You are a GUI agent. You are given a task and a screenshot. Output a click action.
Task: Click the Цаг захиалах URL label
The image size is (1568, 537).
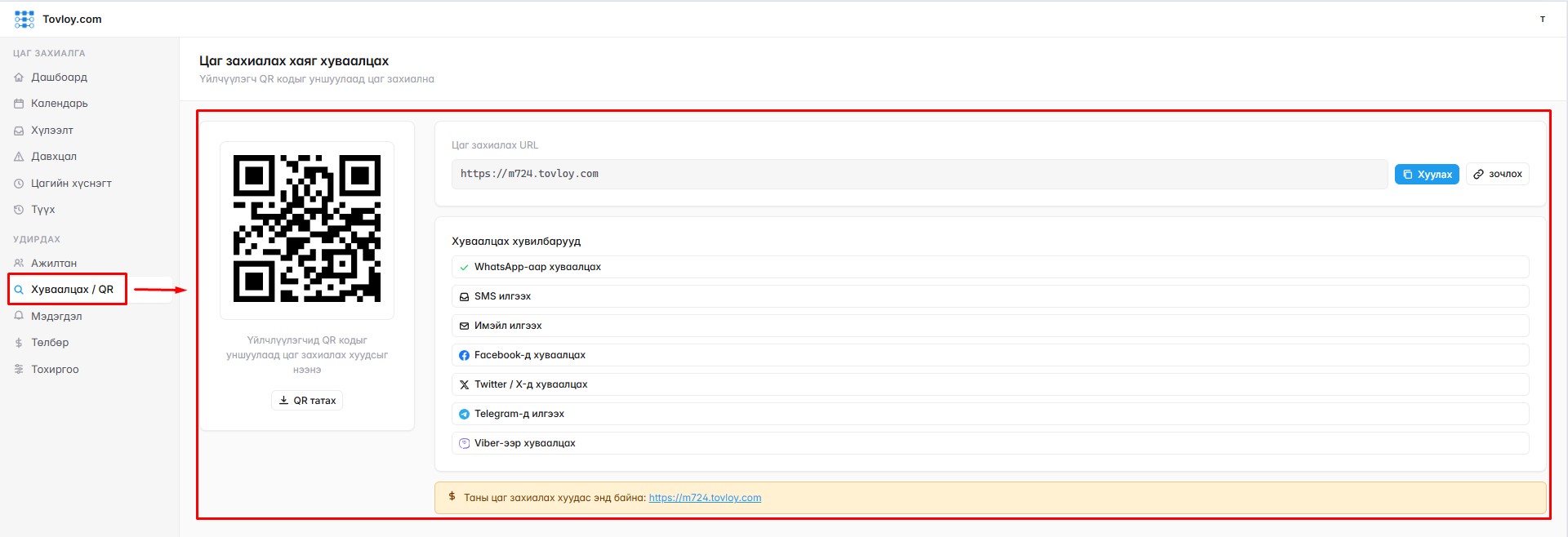click(495, 145)
